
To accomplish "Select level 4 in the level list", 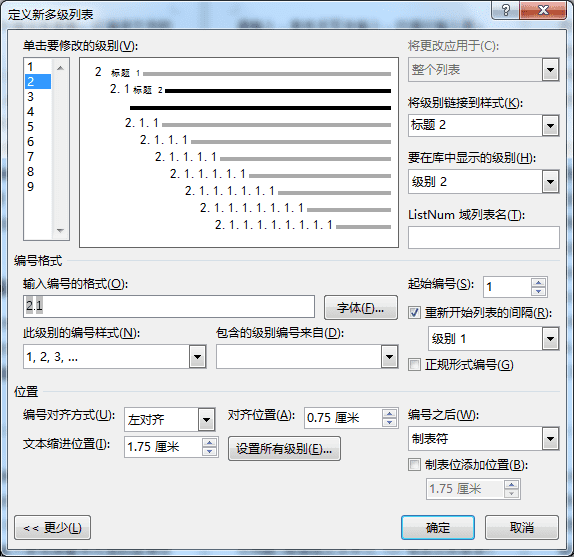I will (x=38, y=112).
